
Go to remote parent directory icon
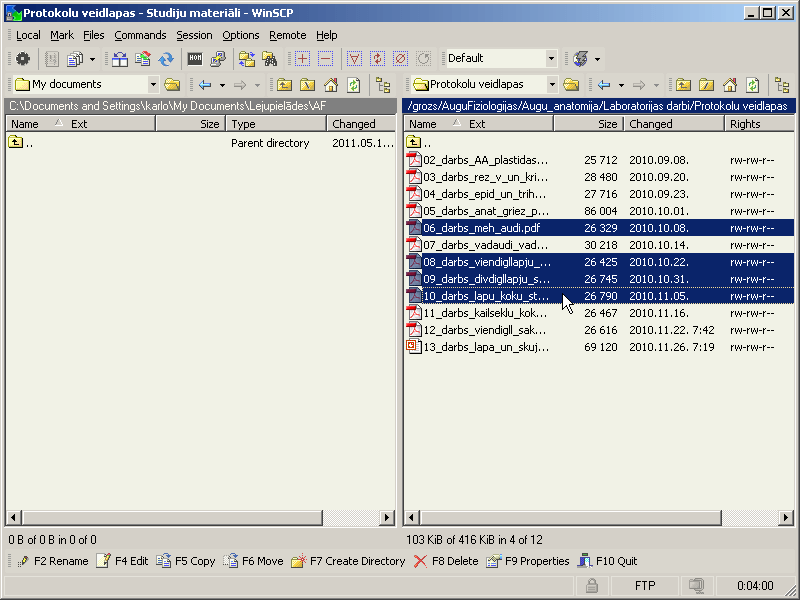684,84
